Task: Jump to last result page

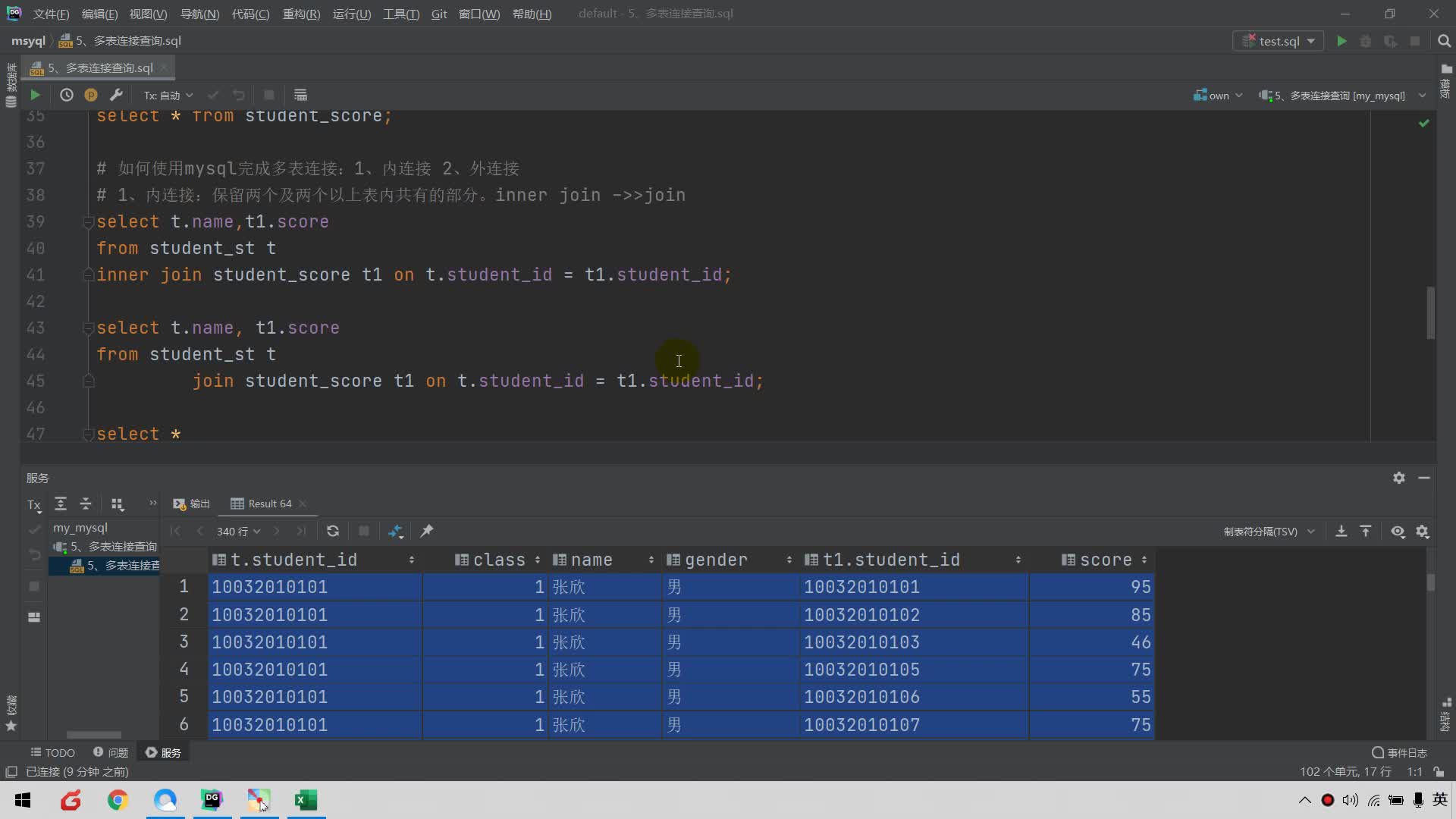Action: (x=302, y=531)
